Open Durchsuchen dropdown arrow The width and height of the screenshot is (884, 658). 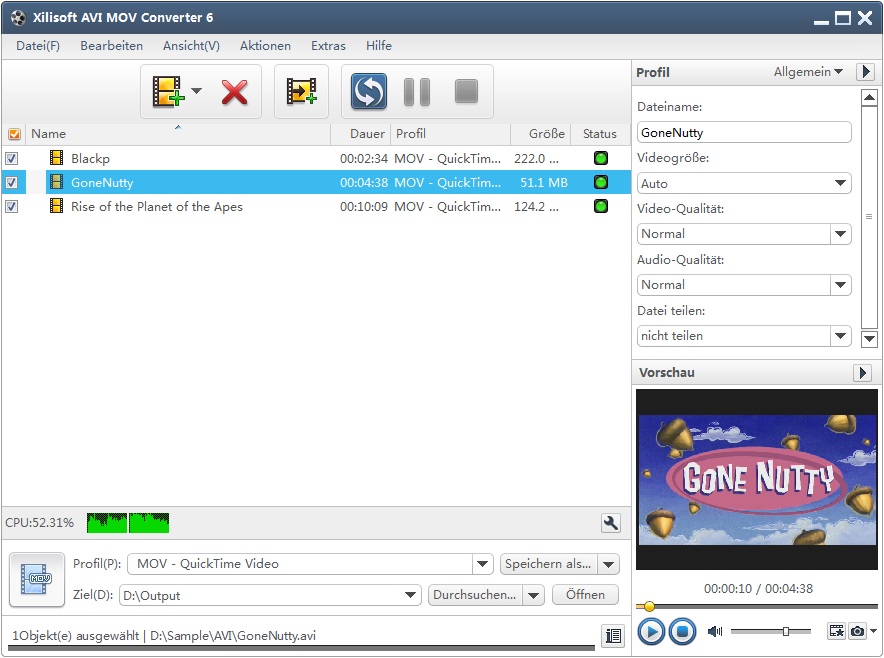534,595
